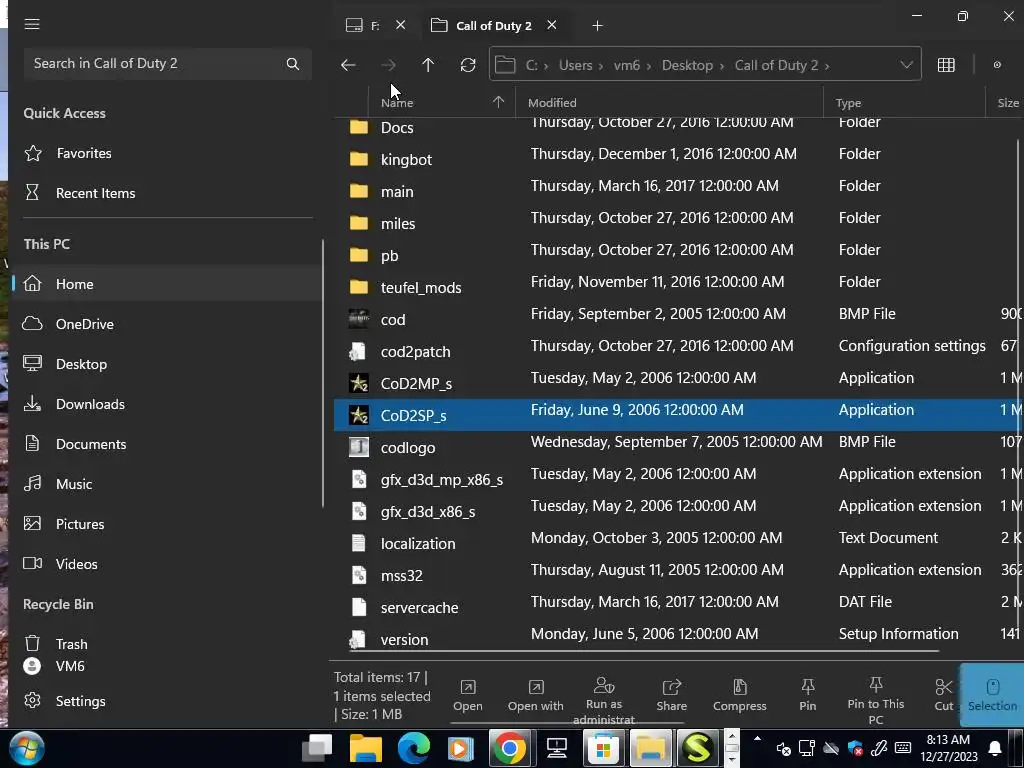
Task: Share the selected file
Action: click(x=671, y=696)
